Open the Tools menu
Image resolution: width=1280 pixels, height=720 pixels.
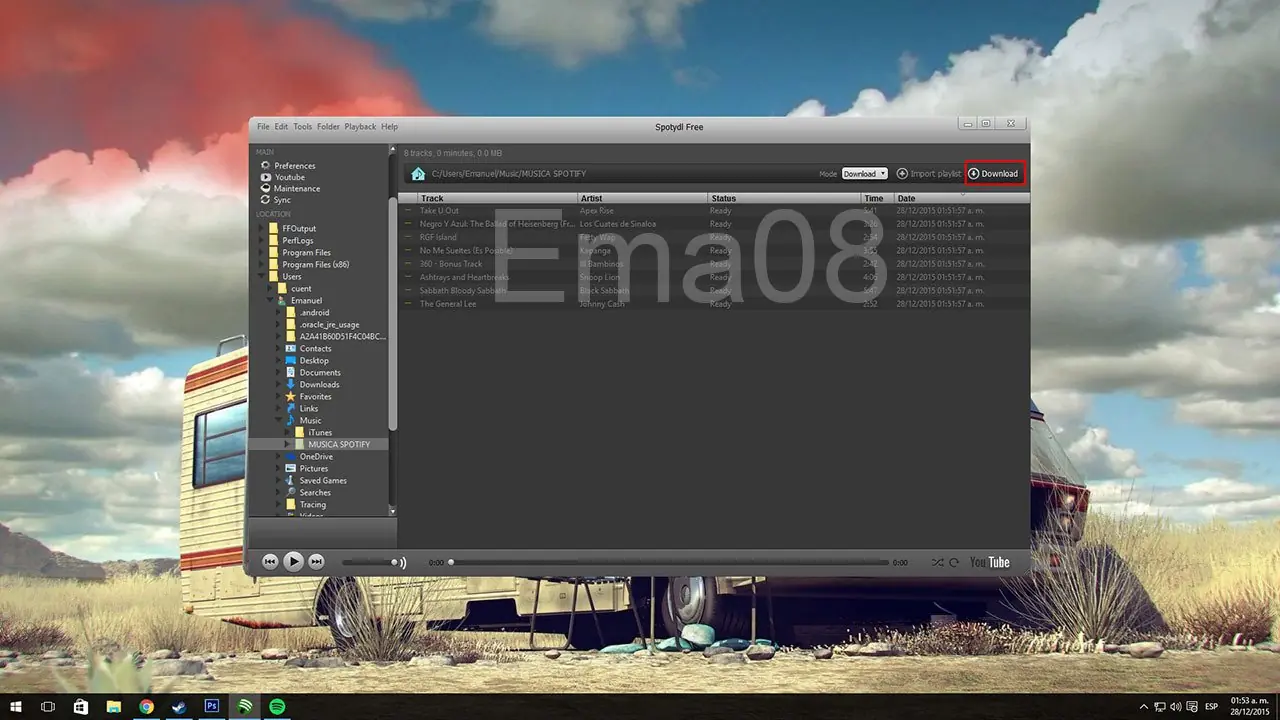pyautogui.click(x=302, y=127)
